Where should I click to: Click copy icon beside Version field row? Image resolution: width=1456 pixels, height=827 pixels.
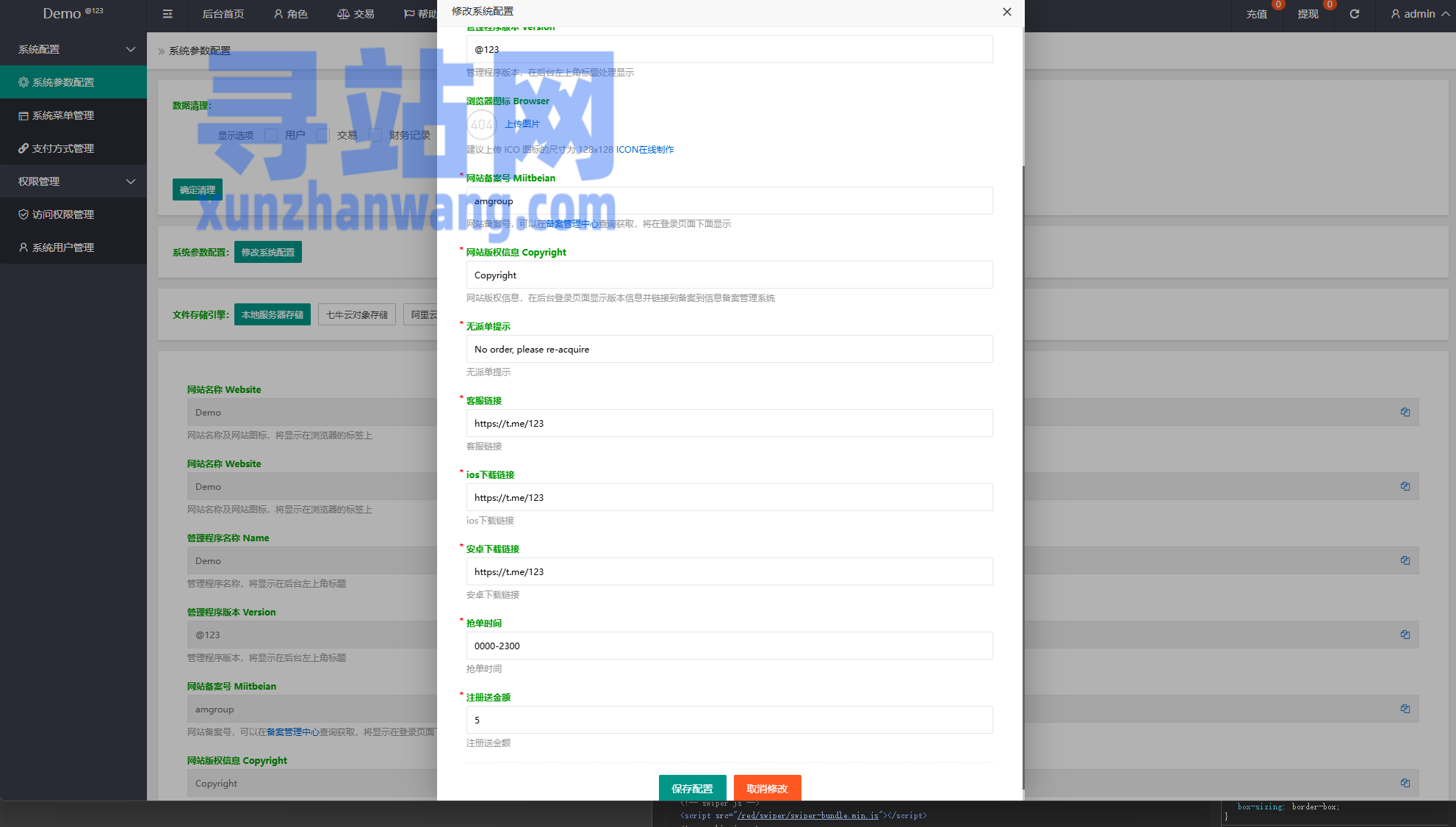(1405, 635)
